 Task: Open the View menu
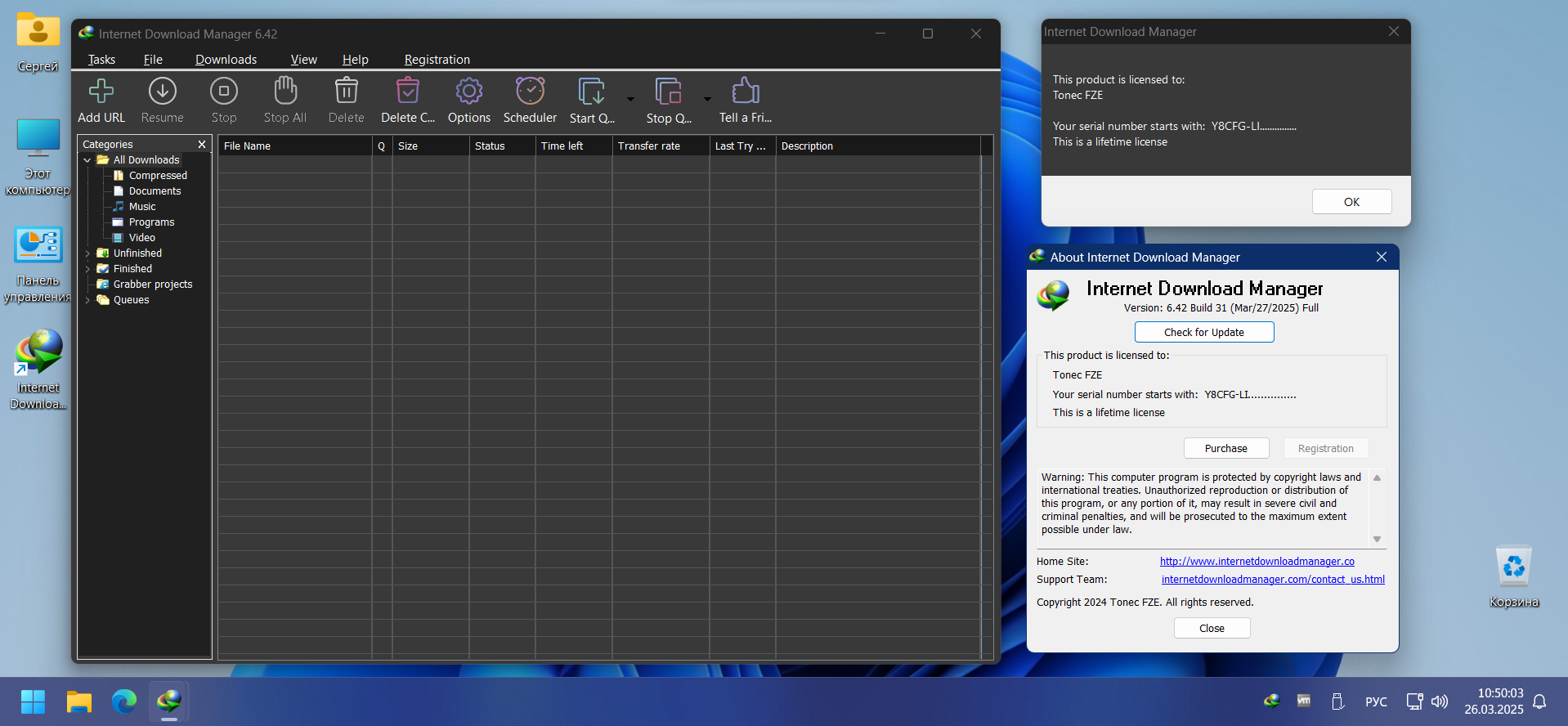[x=303, y=60]
